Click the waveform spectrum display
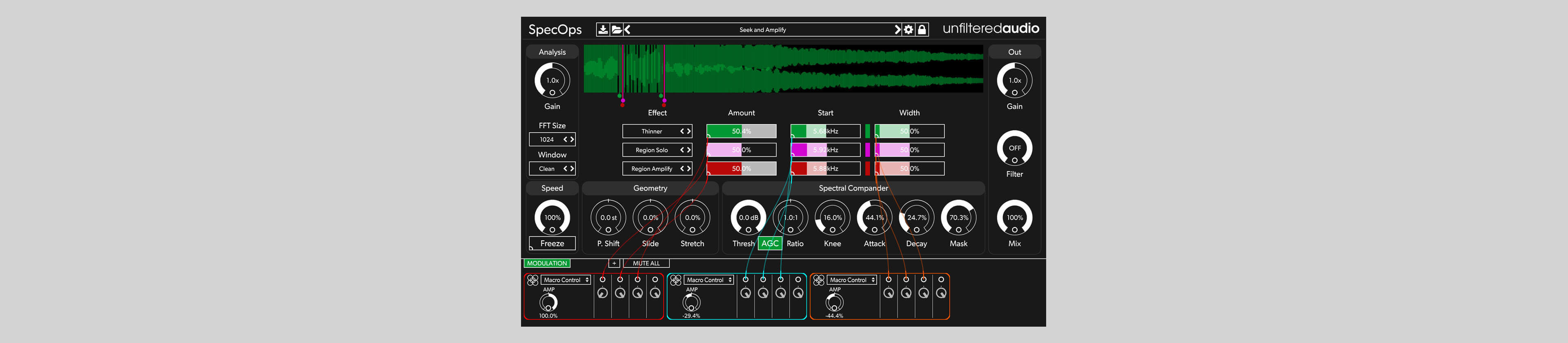The width and height of the screenshot is (1568, 343). point(783,69)
